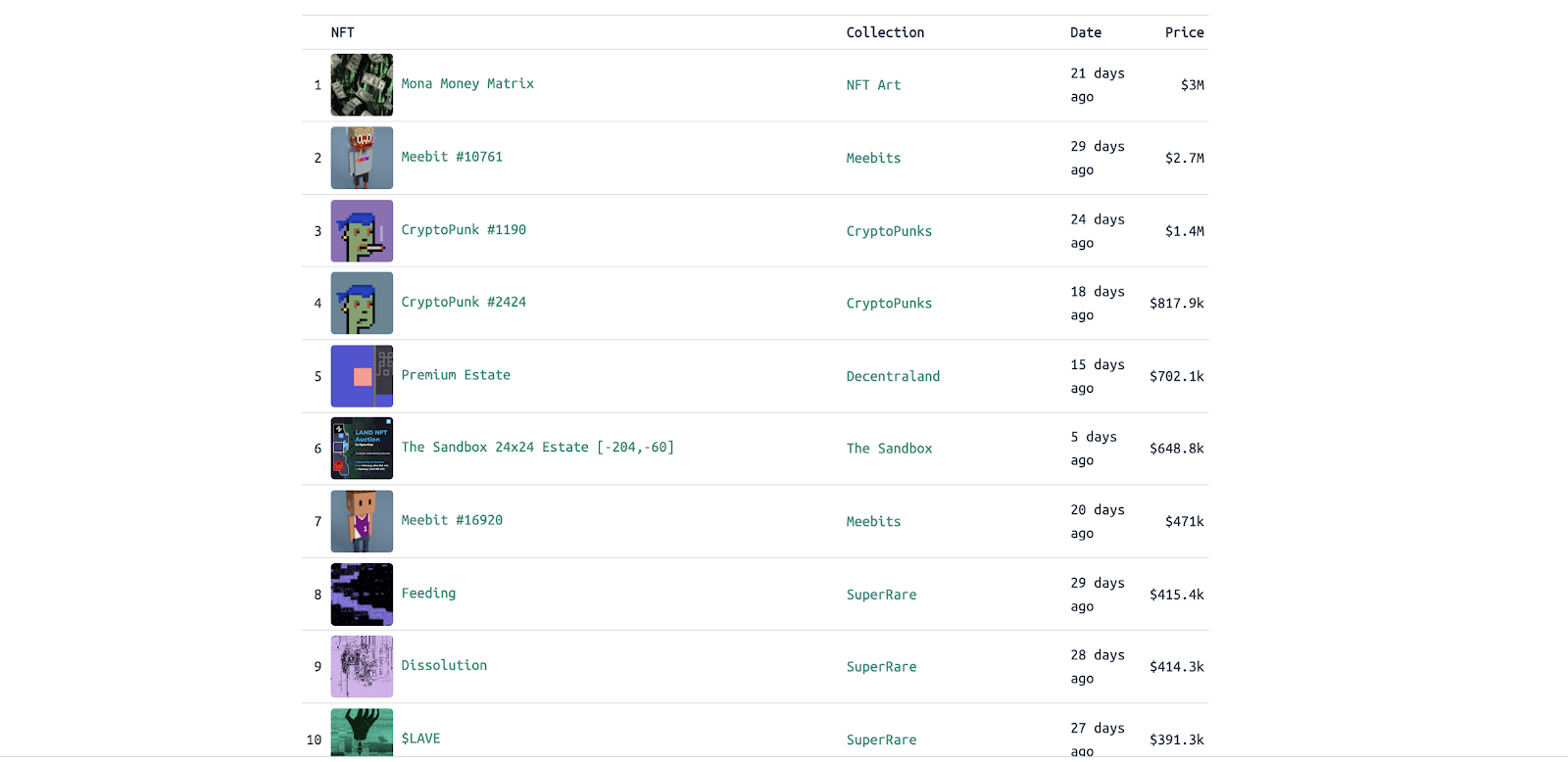Select 29 days ago in Feeding row
Screen dimensions: 1568x762
(1098, 595)
